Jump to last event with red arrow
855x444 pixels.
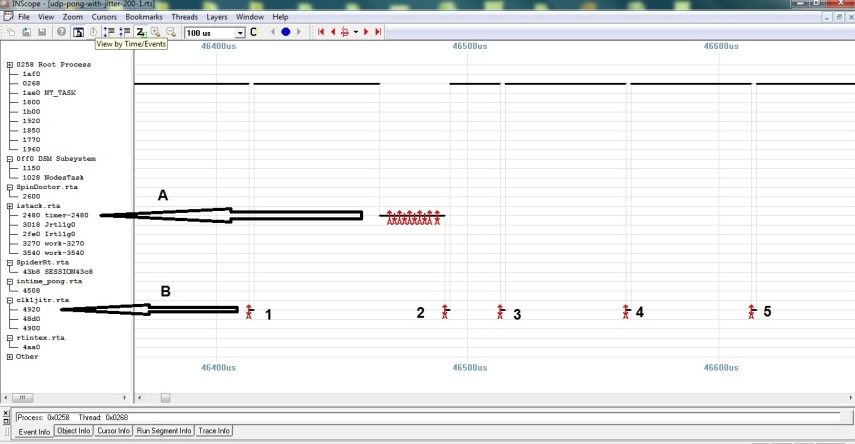coord(378,32)
